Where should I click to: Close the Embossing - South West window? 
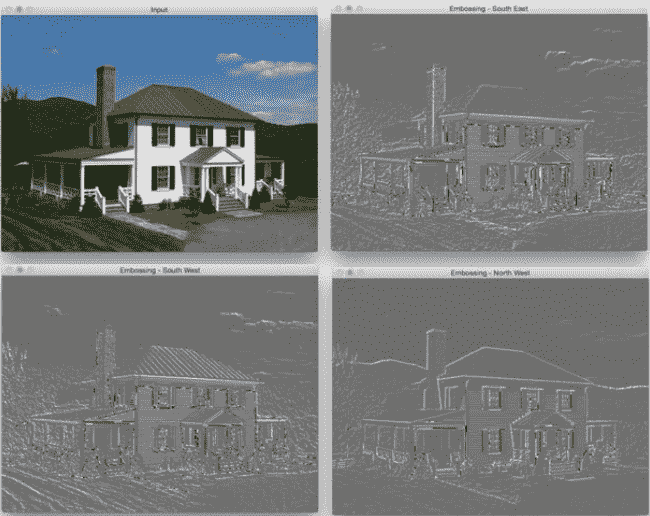pos(9,271)
